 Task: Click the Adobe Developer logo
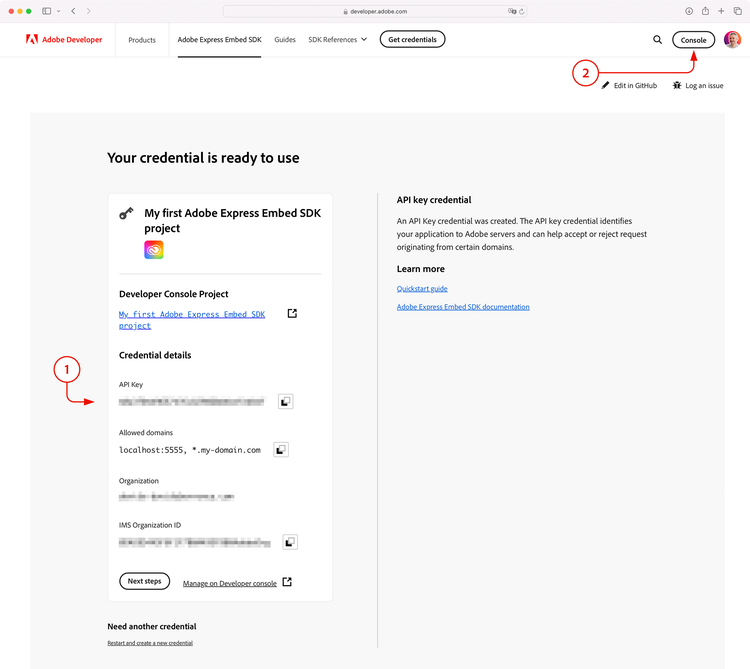click(x=64, y=40)
